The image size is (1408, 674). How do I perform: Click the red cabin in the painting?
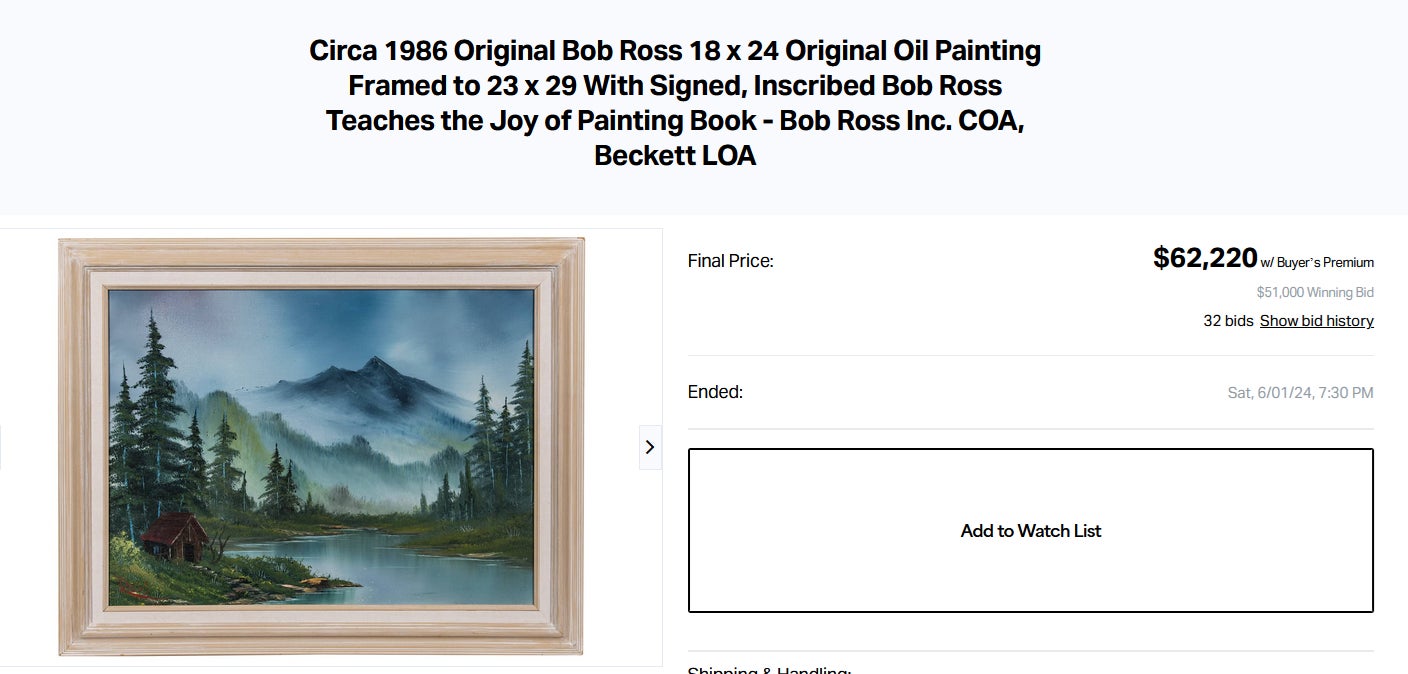click(x=174, y=537)
